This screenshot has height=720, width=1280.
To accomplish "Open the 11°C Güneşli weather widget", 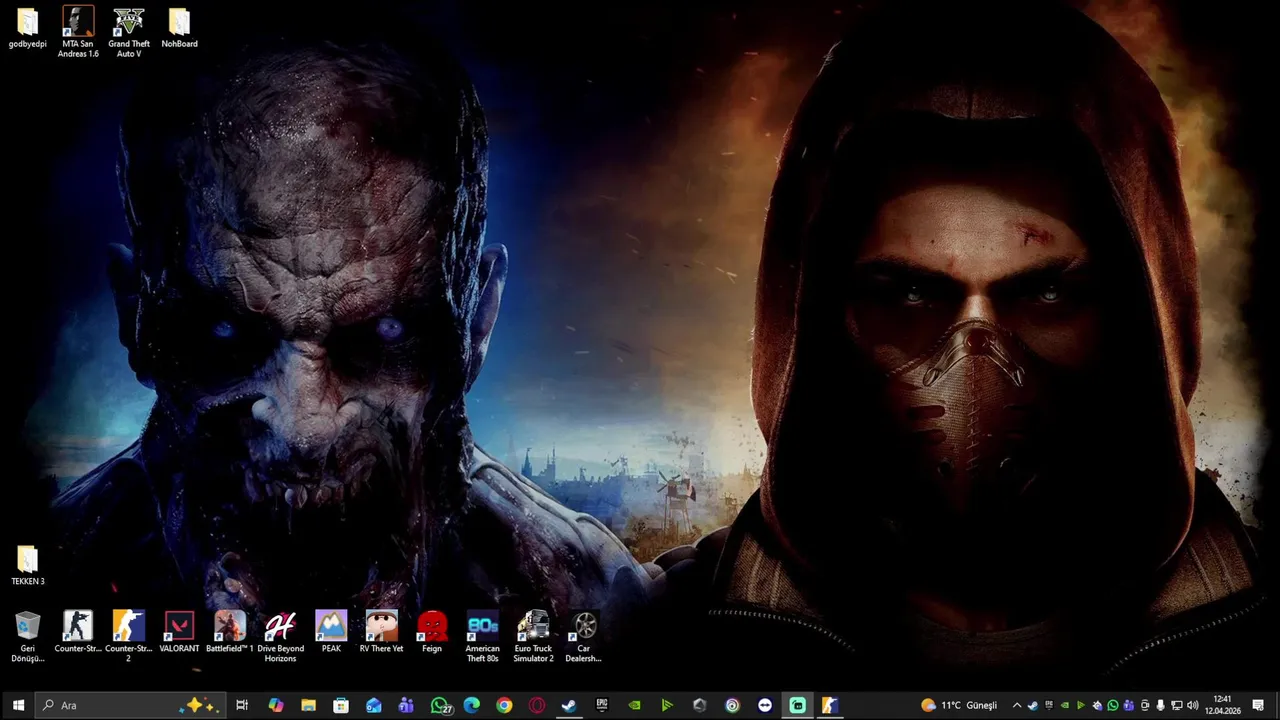I will 959,705.
